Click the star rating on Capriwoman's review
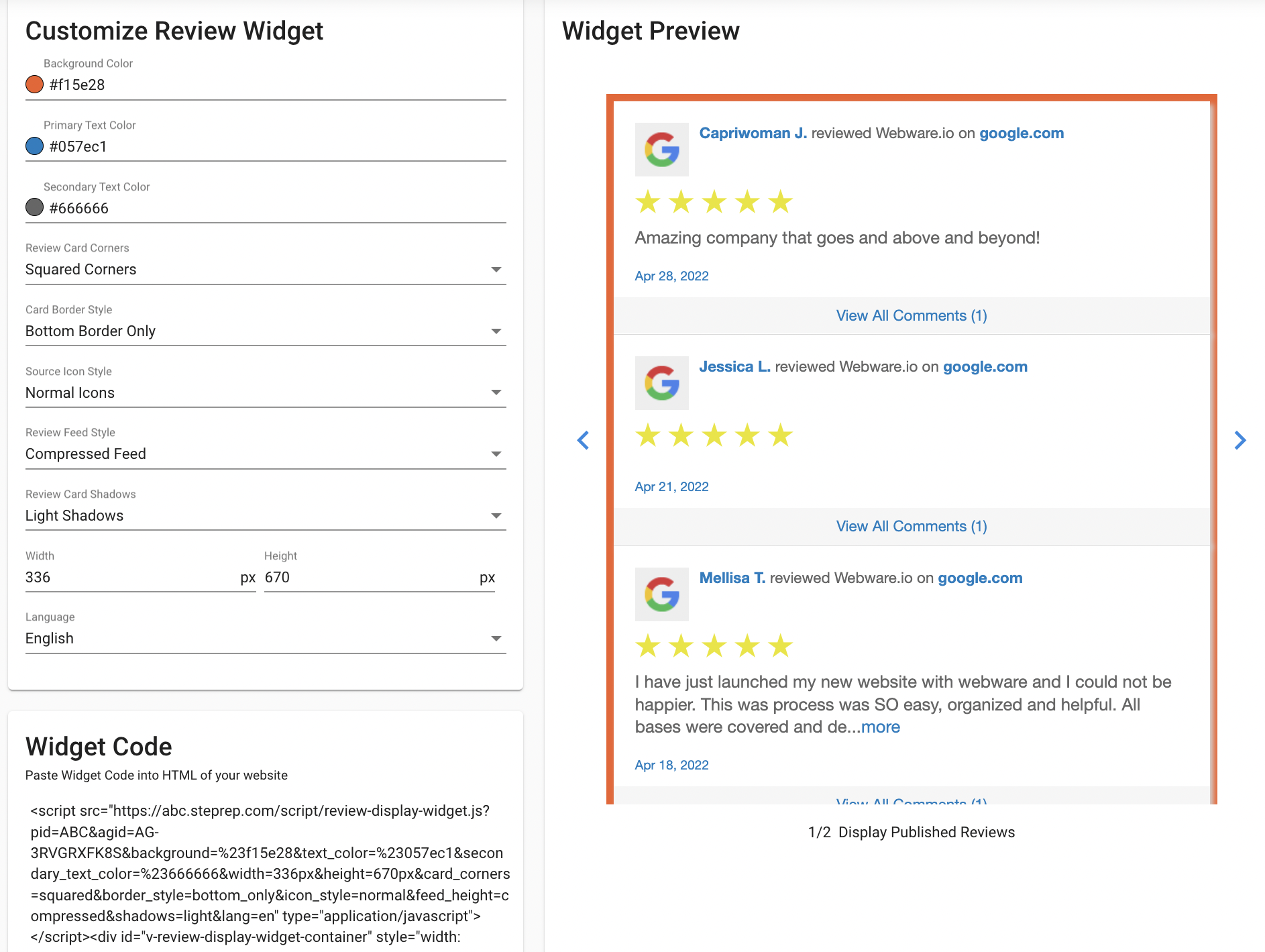 (x=714, y=201)
